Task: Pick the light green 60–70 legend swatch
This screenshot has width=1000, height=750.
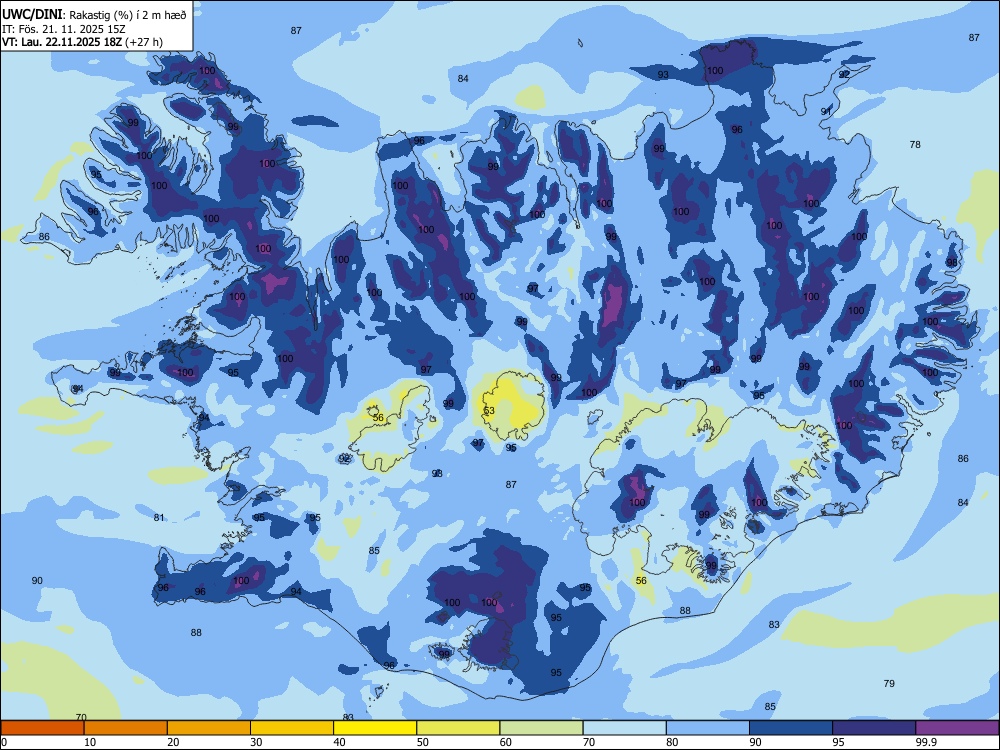Action: 541,728
